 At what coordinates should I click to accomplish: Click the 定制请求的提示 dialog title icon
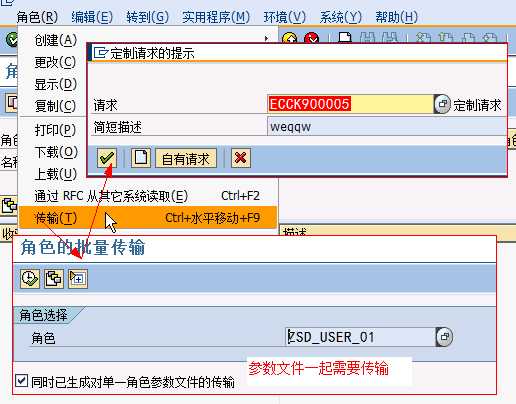(x=101, y=53)
